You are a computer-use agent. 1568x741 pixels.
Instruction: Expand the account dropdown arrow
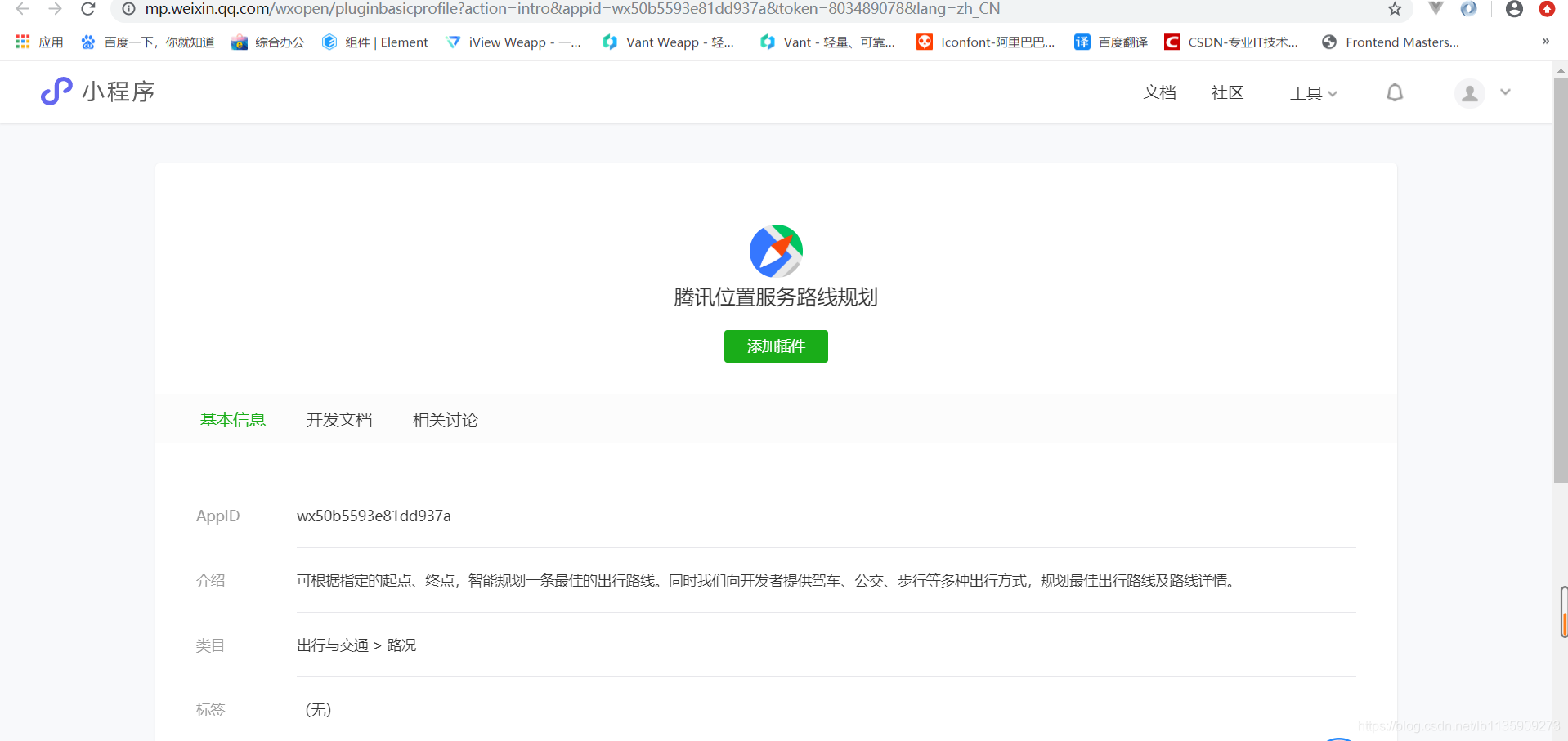(x=1505, y=92)
